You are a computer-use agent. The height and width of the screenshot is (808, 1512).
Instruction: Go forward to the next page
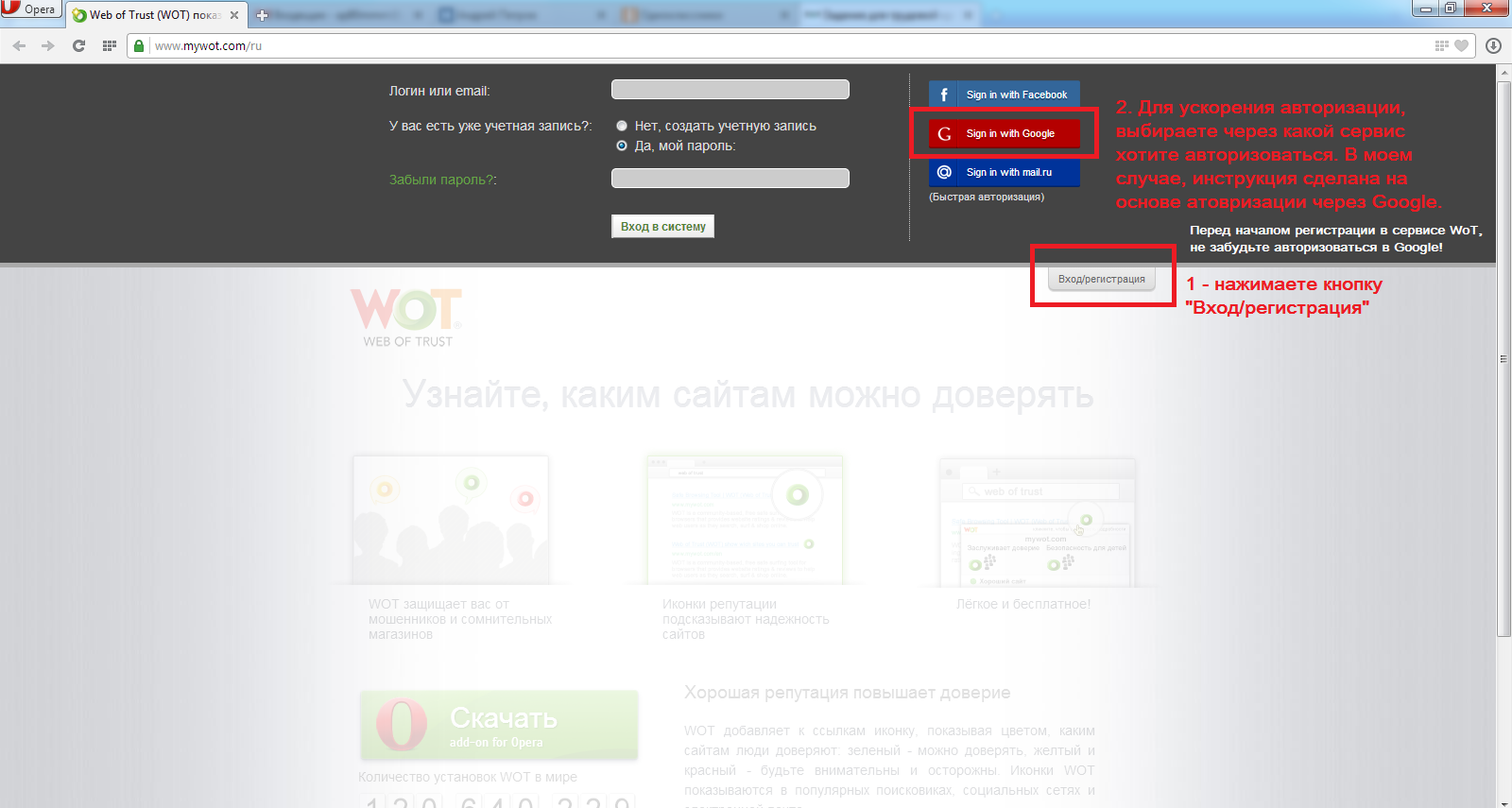tap(47, 45)
